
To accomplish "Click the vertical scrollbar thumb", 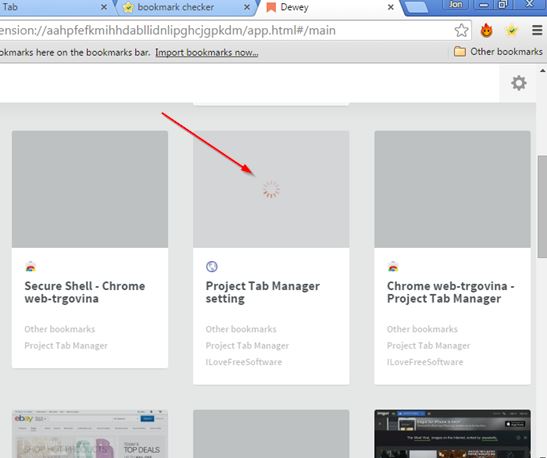I will (542, 207).
